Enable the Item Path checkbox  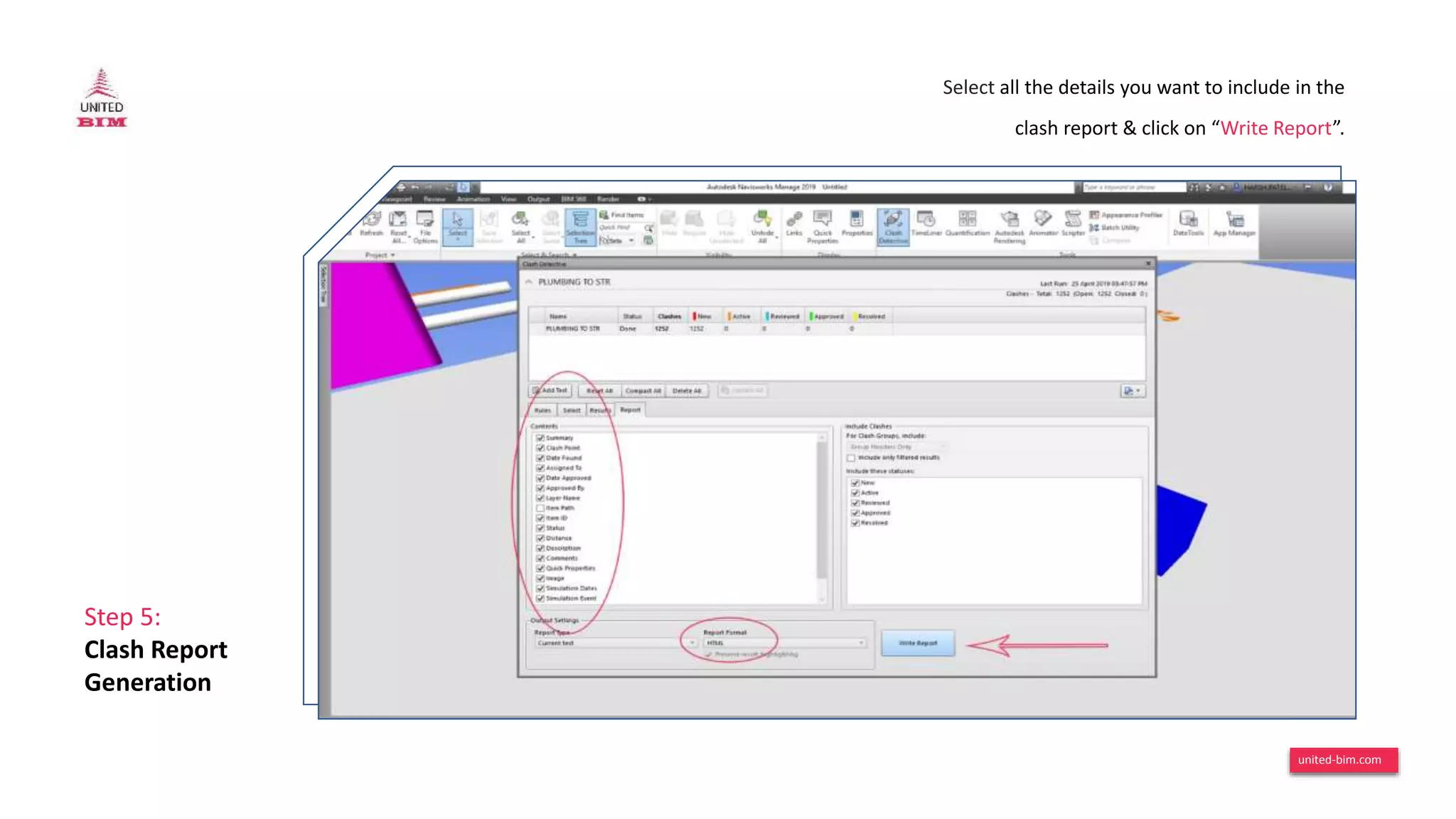(x=540, y=508)
